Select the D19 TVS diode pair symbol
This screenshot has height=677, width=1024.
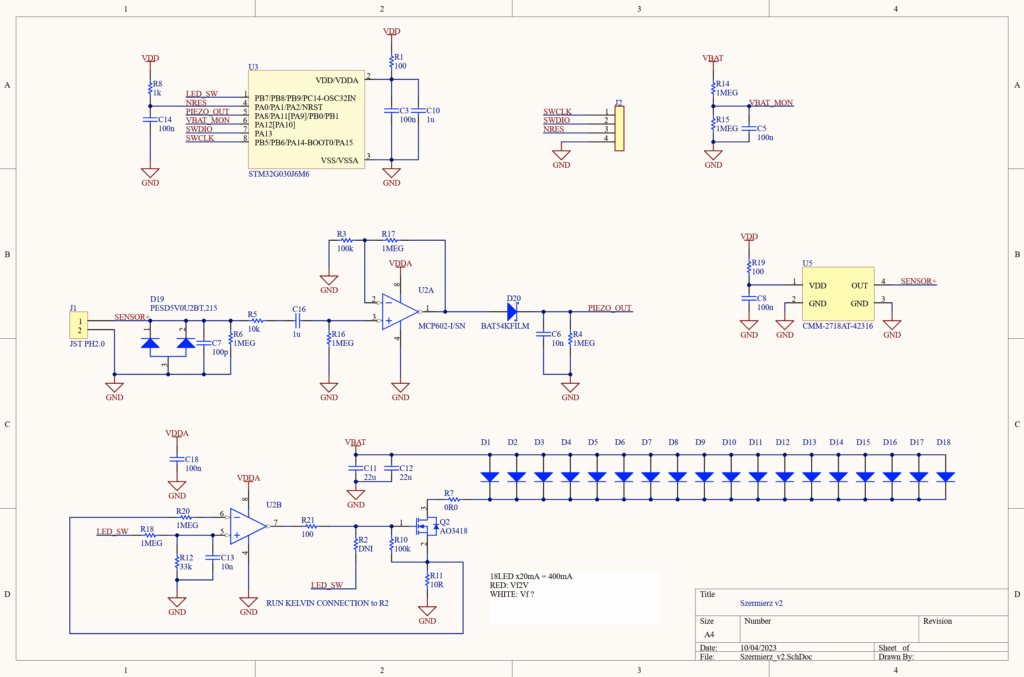pyautogui.click(x=167, y=344)
